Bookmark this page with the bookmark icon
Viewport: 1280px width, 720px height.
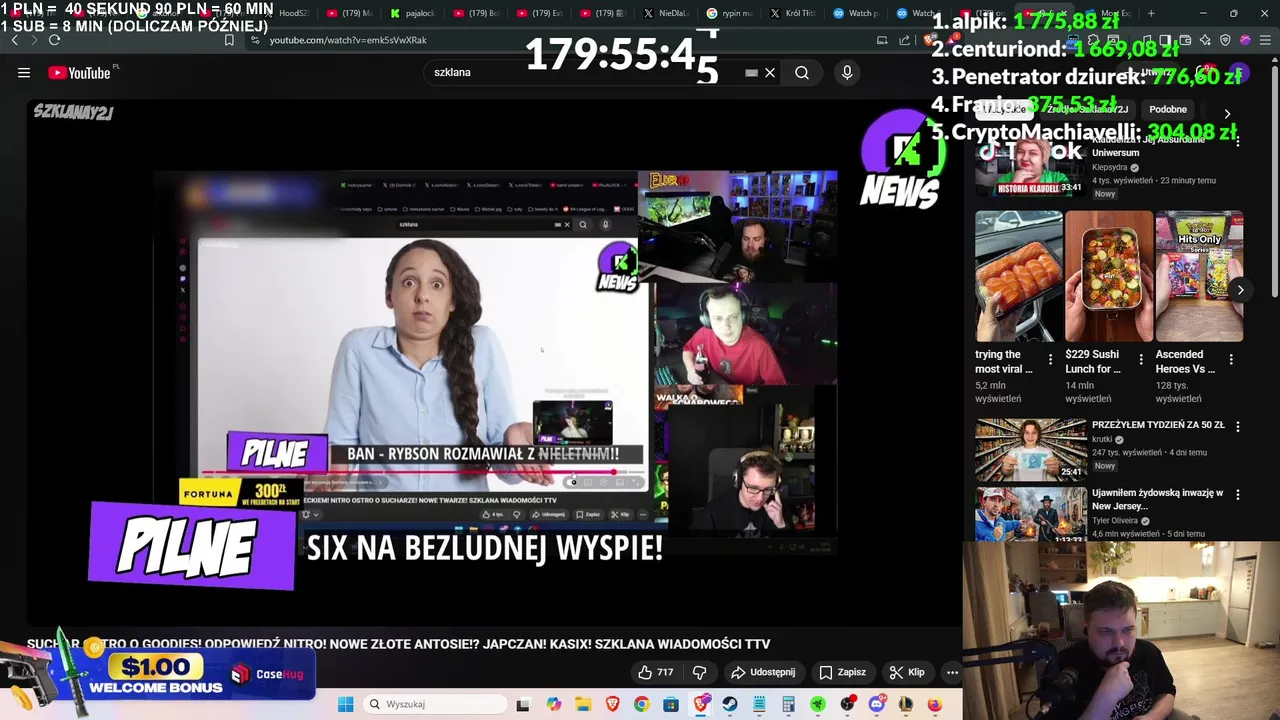click(229, 40)
